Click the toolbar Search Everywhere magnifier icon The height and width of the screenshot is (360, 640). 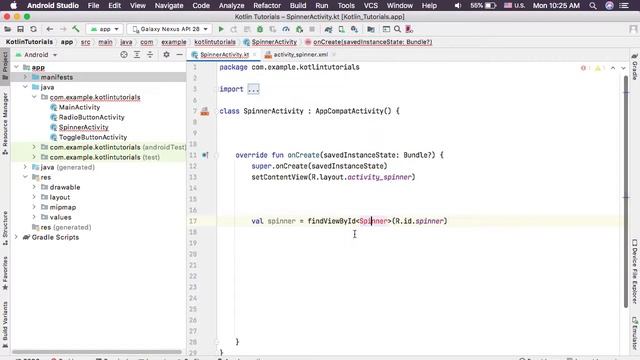tap(397, 29)
